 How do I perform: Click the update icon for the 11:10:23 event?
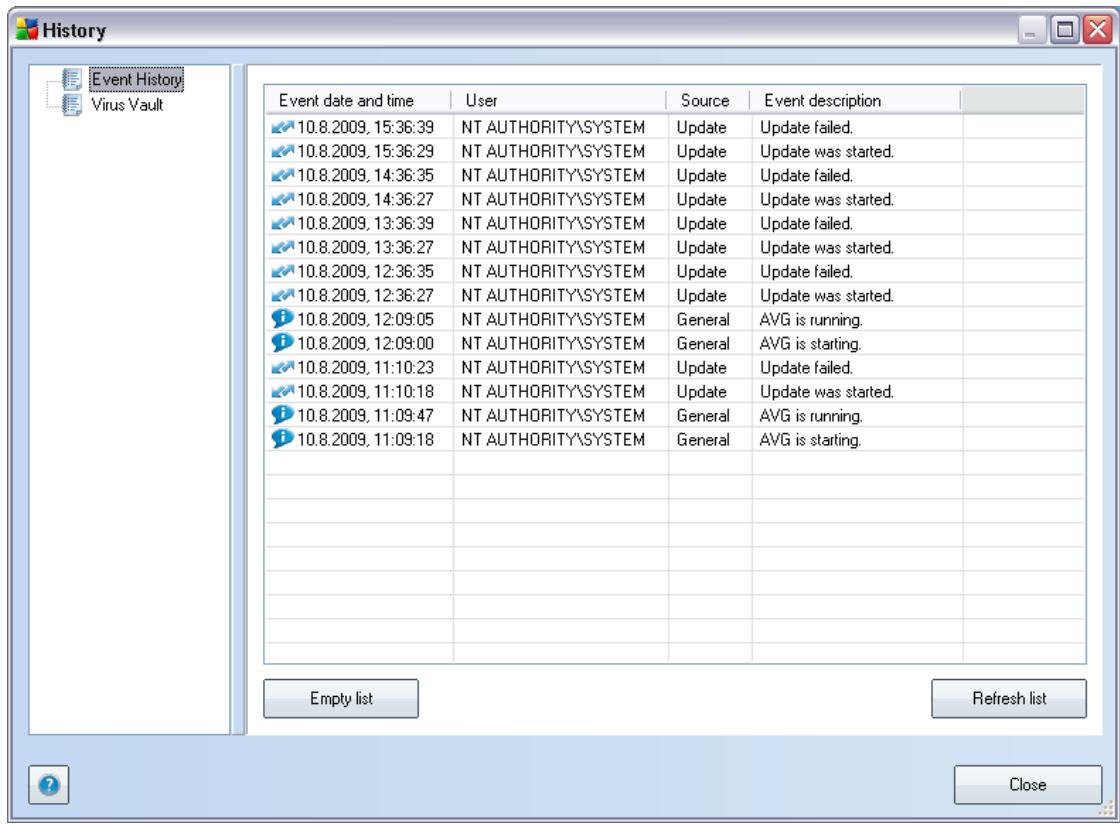coord(282,367)
